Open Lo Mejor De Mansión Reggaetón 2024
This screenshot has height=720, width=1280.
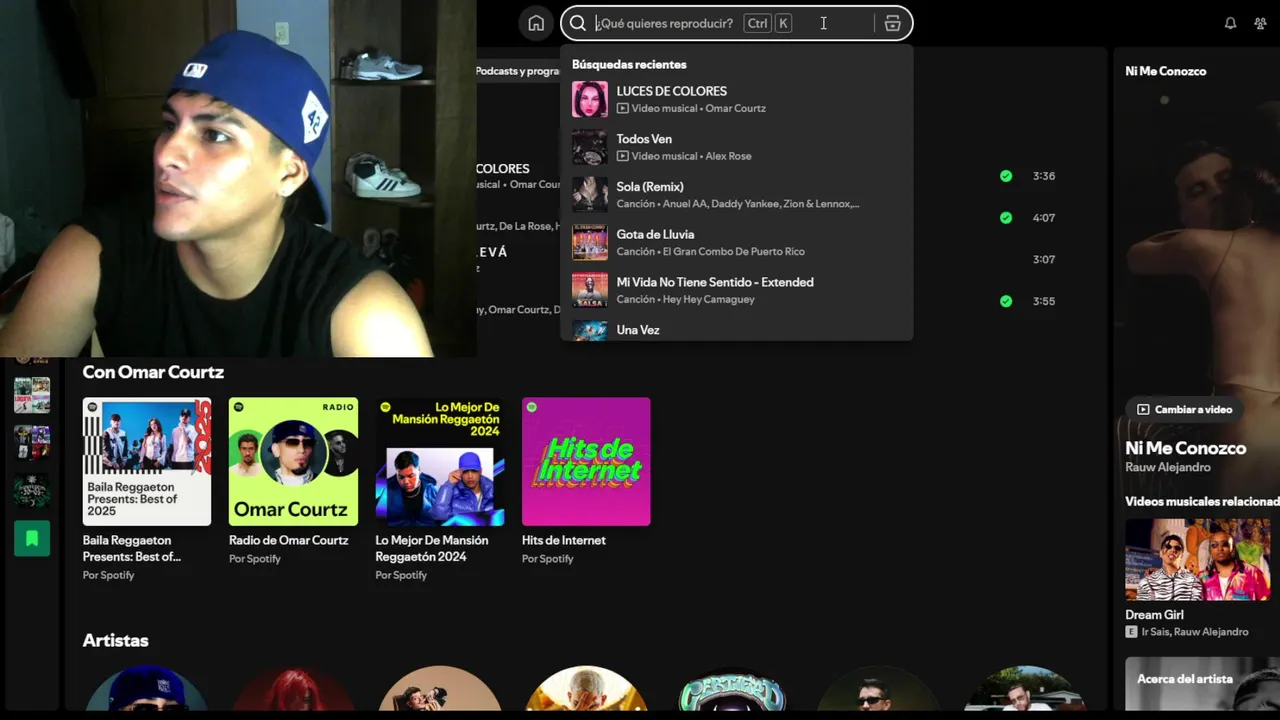pyautogui.click(x=440, y=490)
